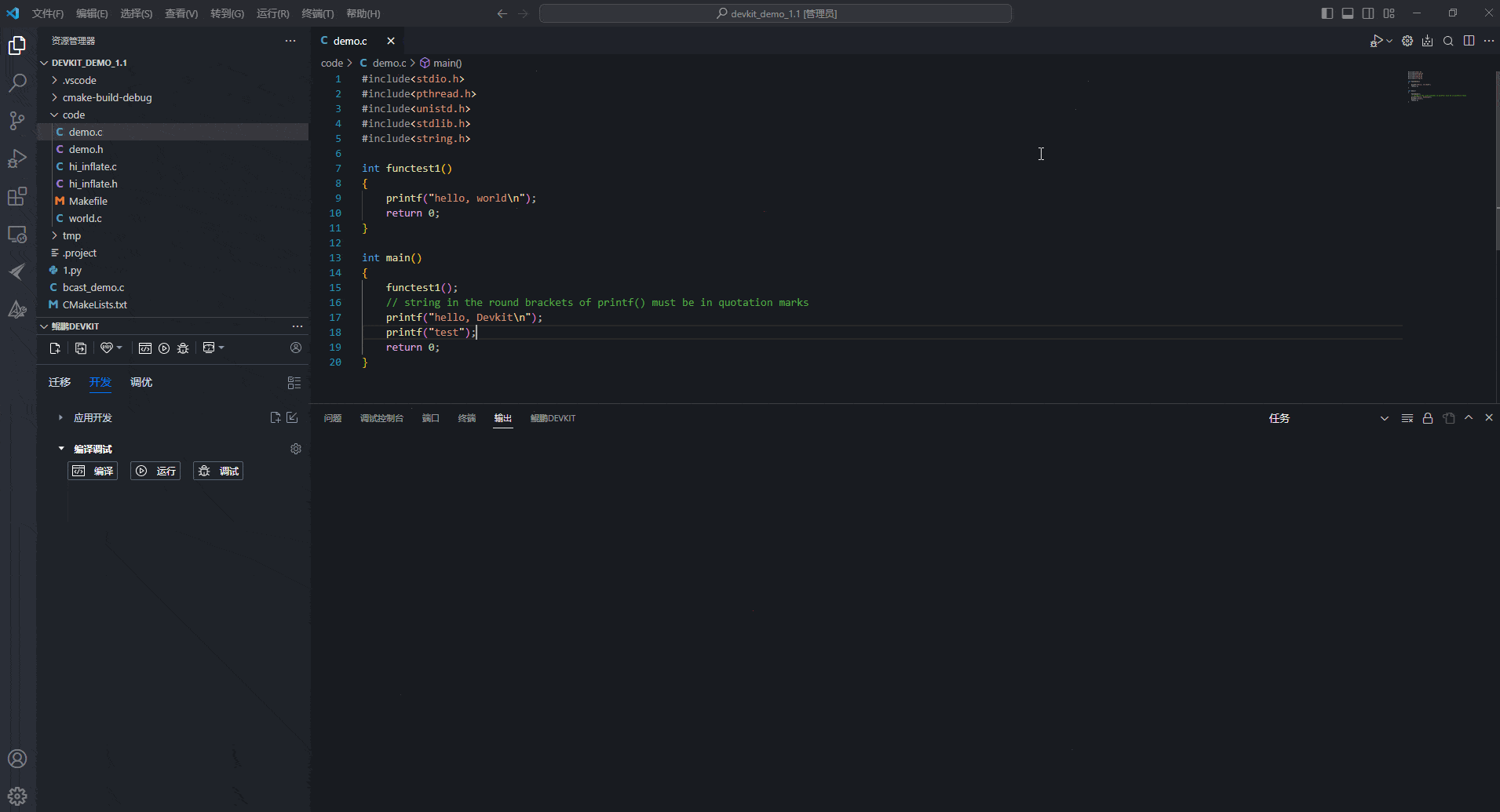Clear the output panel
The image size is (1500, 812).
point(1407,418)
